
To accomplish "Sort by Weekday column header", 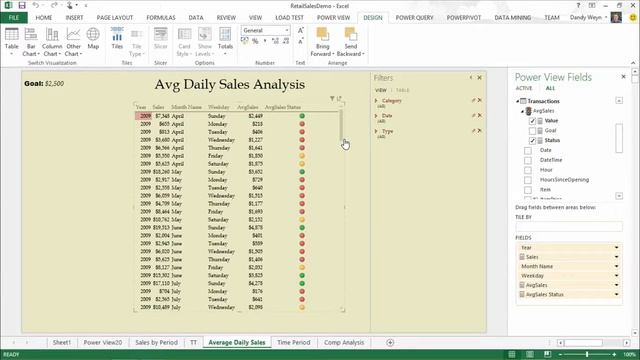I will 218,107.
